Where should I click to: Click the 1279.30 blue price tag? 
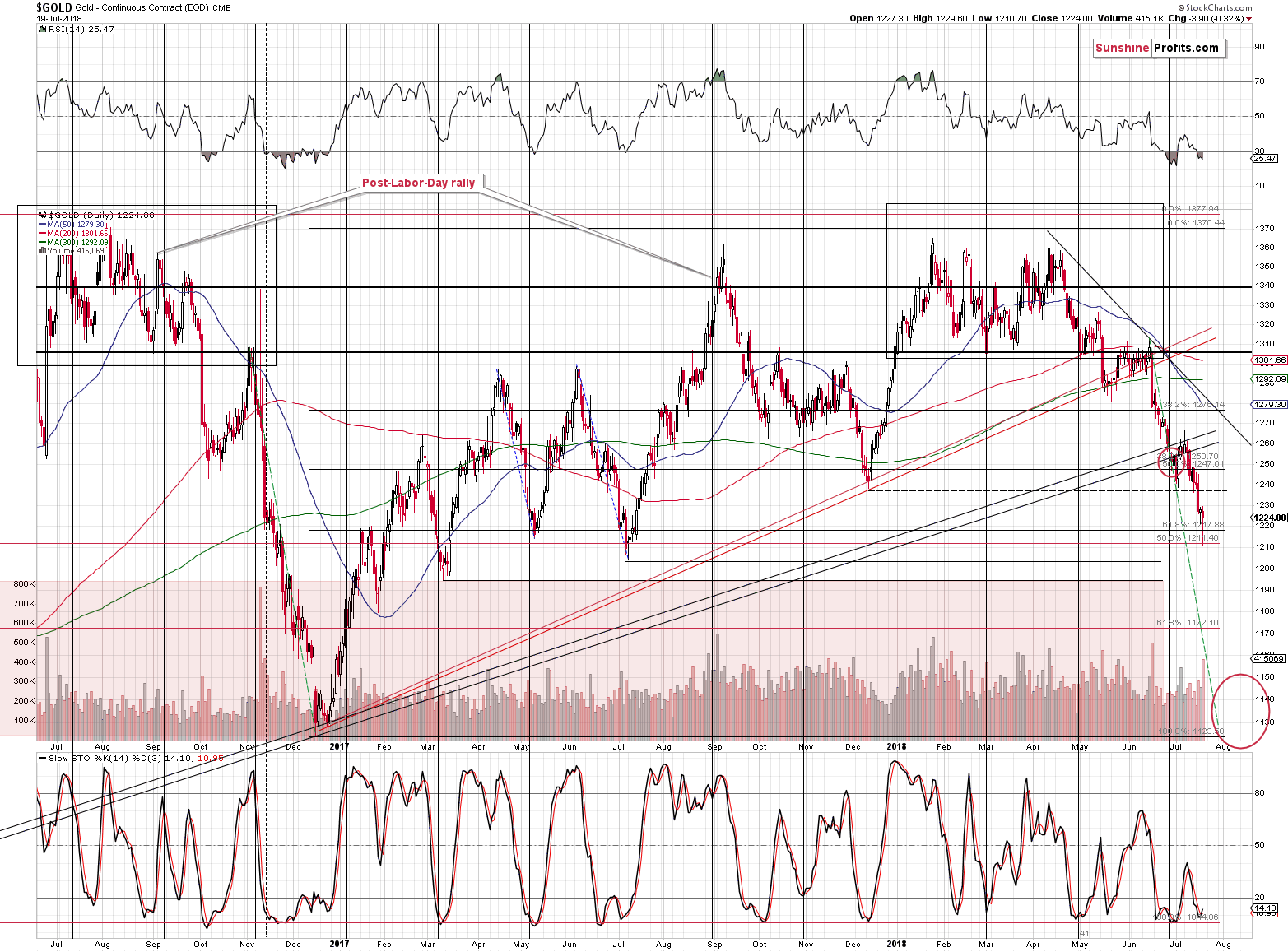pyautogui.click(x=1269, y=404)
